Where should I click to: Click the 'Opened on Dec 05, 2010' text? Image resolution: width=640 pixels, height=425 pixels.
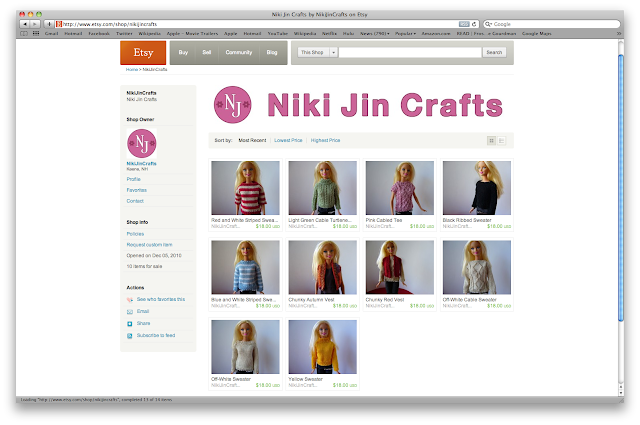[154, 256]
